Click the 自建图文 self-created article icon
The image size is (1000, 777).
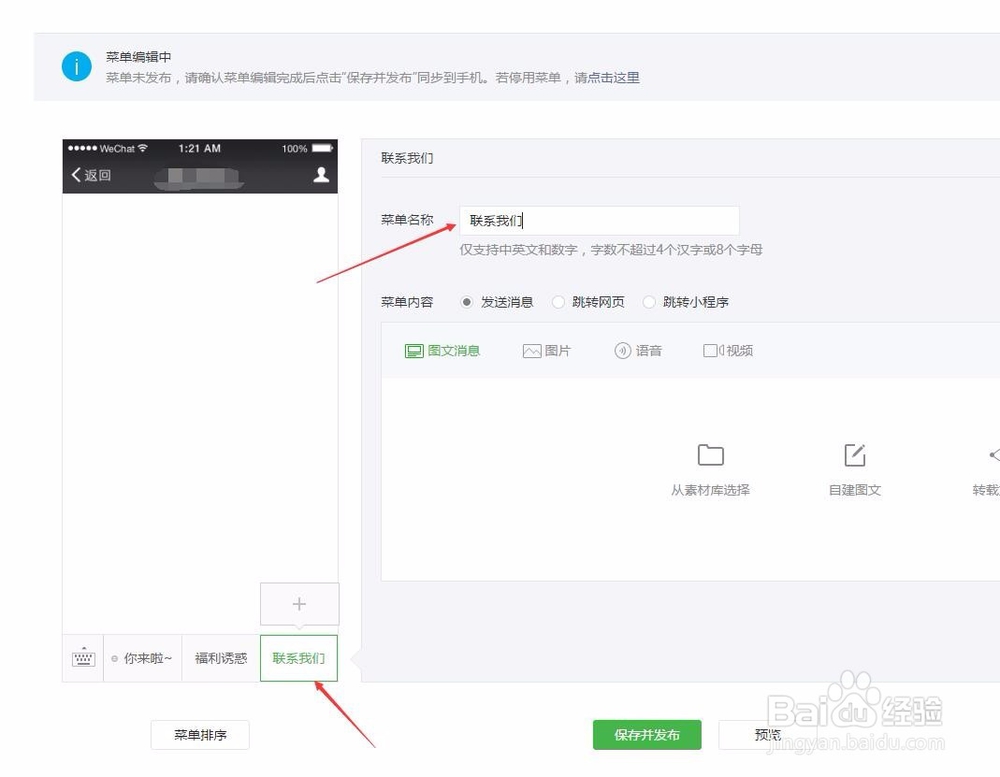(x=854, y=455)
